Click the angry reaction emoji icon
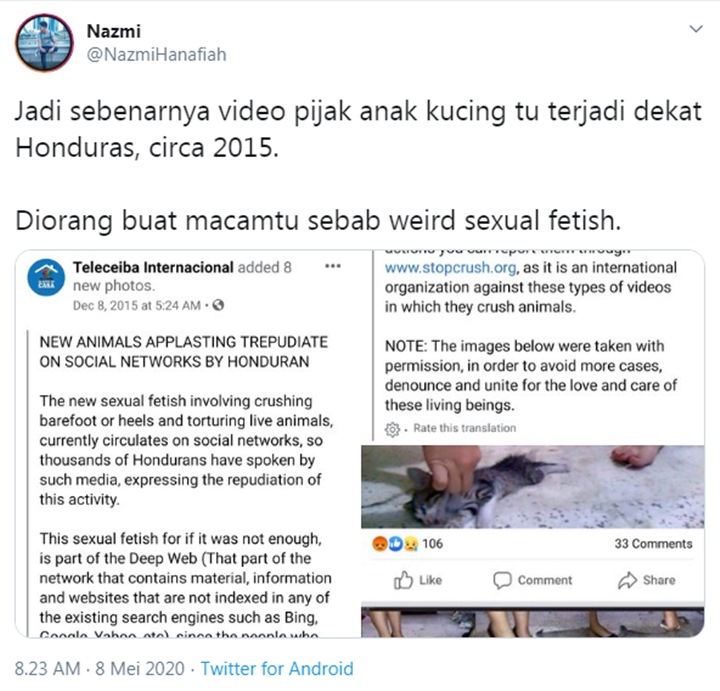Image resolution: width=720 pixels, height=691 pixels. click(x=379, y=544)
